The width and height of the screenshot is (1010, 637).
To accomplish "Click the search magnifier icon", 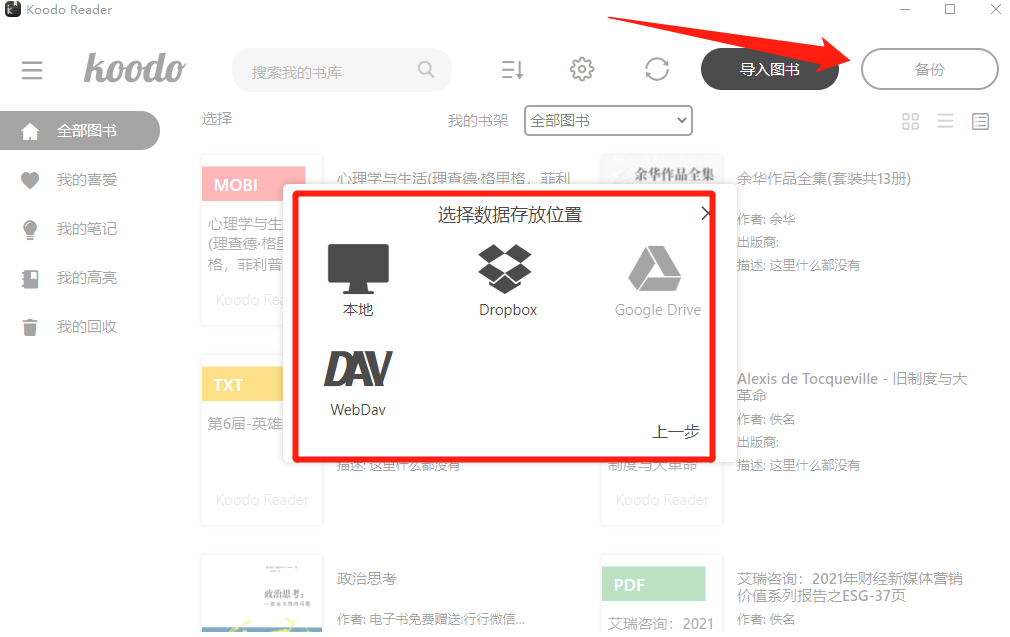I will point(426,70).
